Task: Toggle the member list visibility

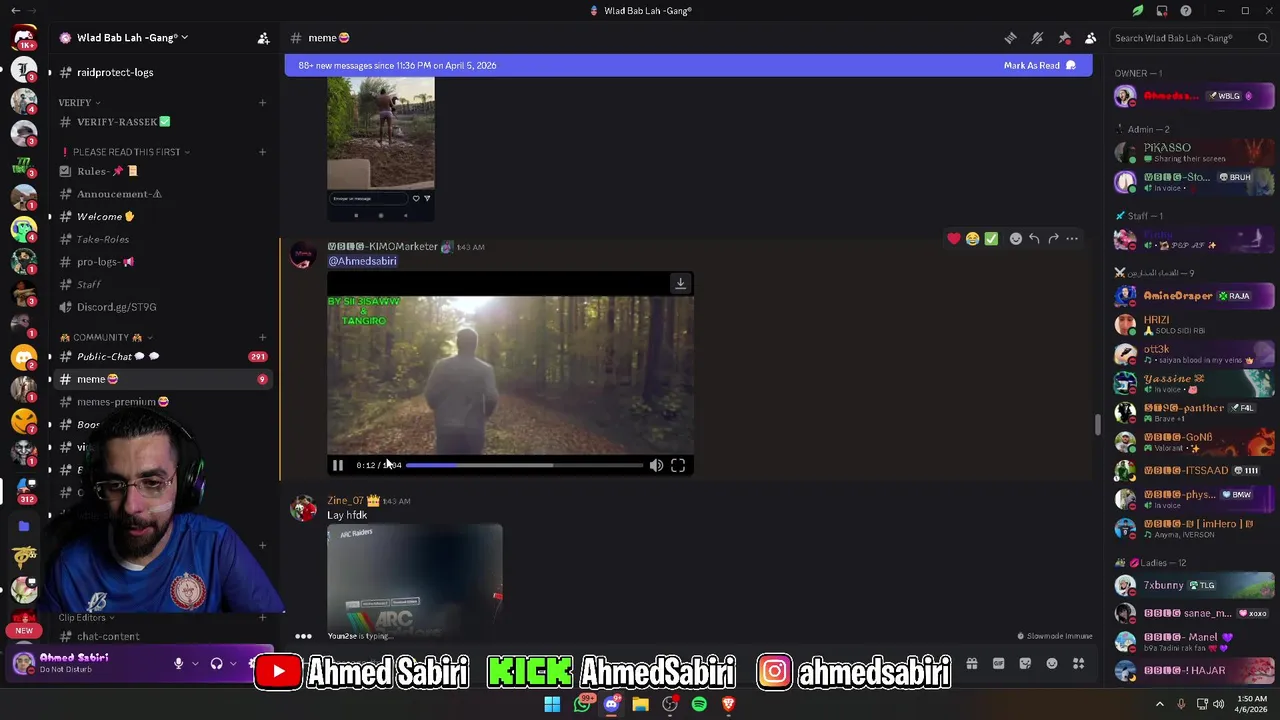Action: pyautogui.click(x=1091, y=38)
